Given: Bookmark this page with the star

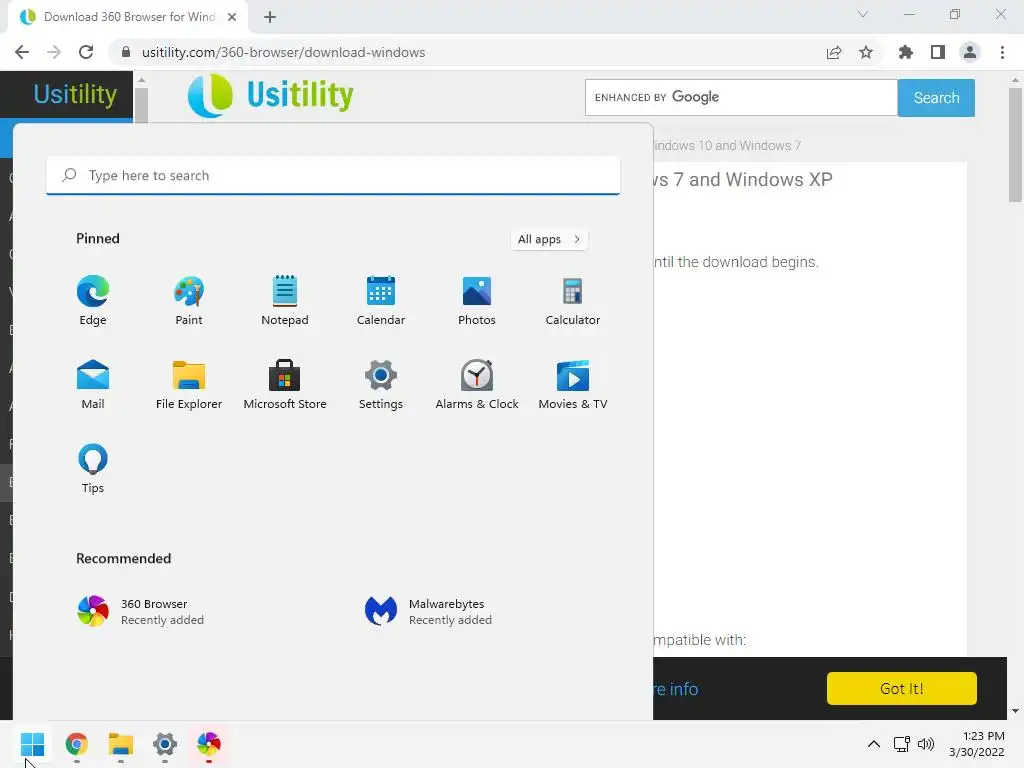Looking at the screenshot, I should click(x=866, y=52).
